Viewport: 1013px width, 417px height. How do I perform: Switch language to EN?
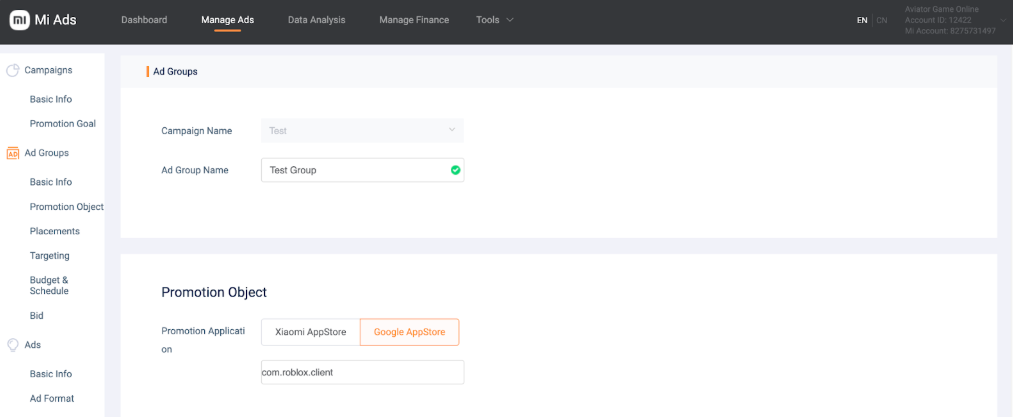(862, 20)
